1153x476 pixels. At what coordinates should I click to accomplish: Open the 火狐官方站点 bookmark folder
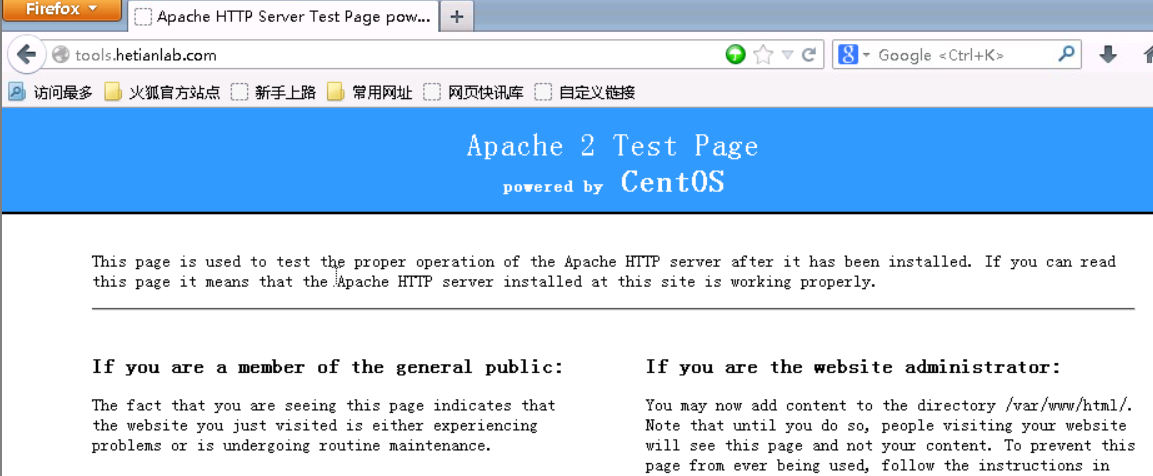[x=162, y=93]
